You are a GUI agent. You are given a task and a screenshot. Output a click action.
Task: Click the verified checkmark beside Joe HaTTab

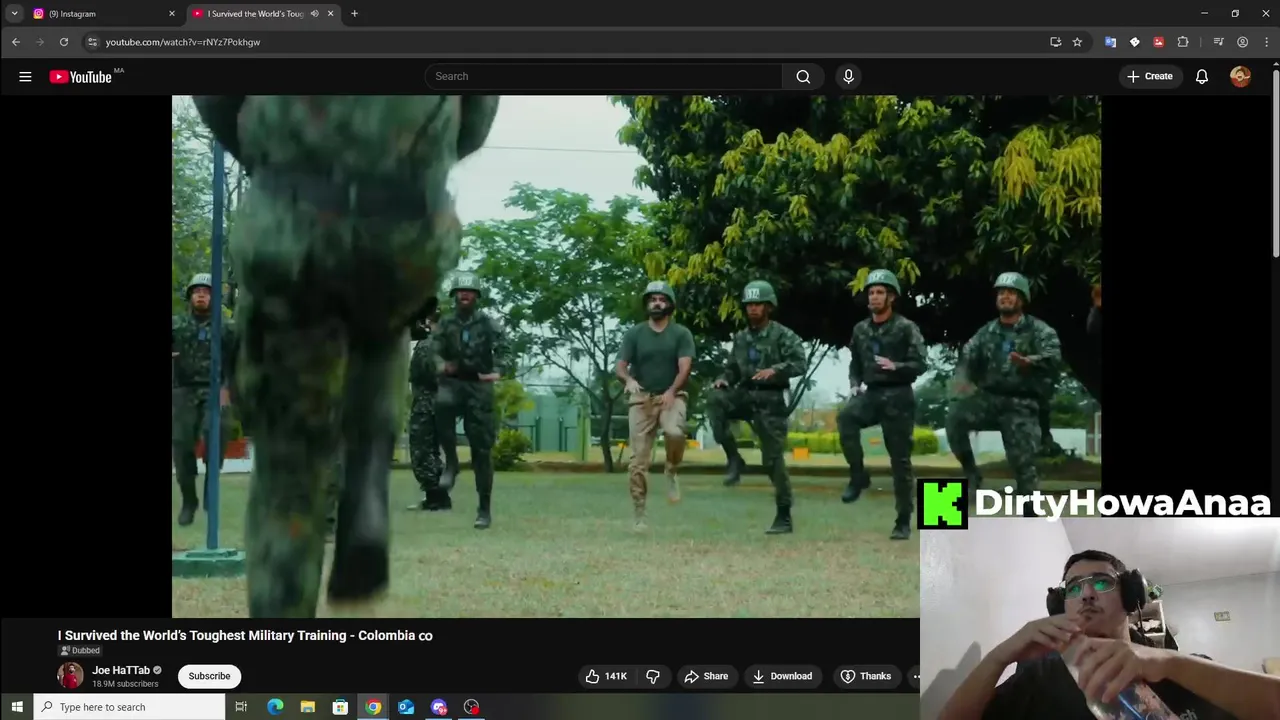click(x=157, y=670)
